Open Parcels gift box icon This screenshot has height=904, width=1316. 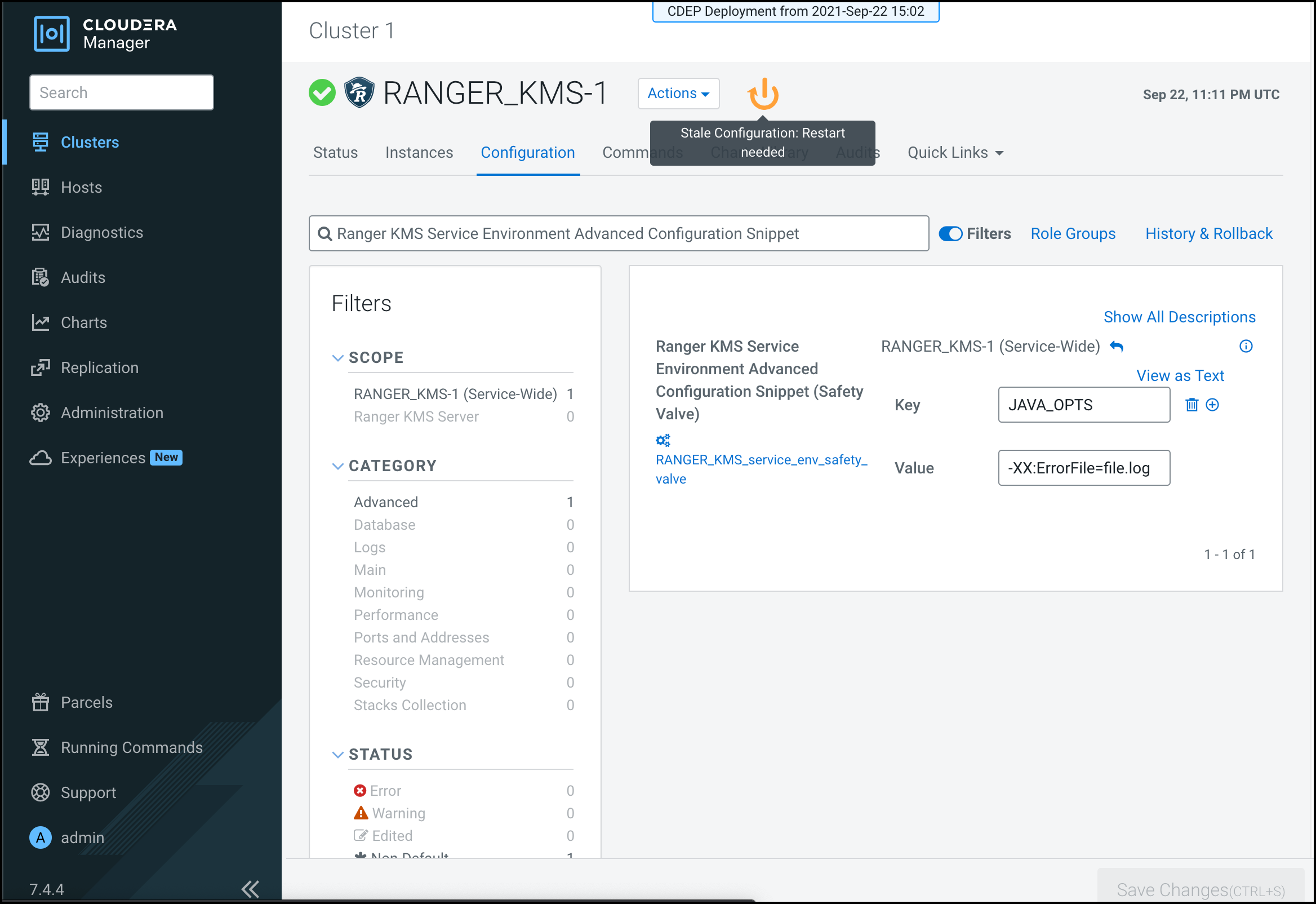tap(40, 702)
